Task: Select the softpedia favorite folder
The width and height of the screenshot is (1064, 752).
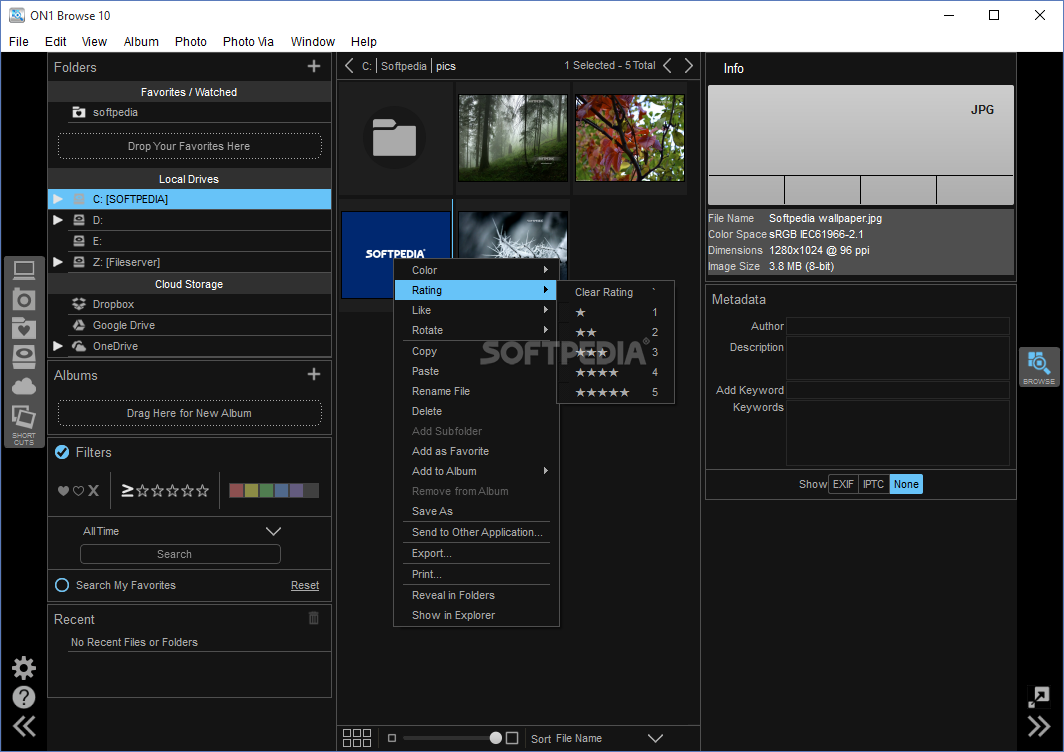Action: tap(189, 112)
